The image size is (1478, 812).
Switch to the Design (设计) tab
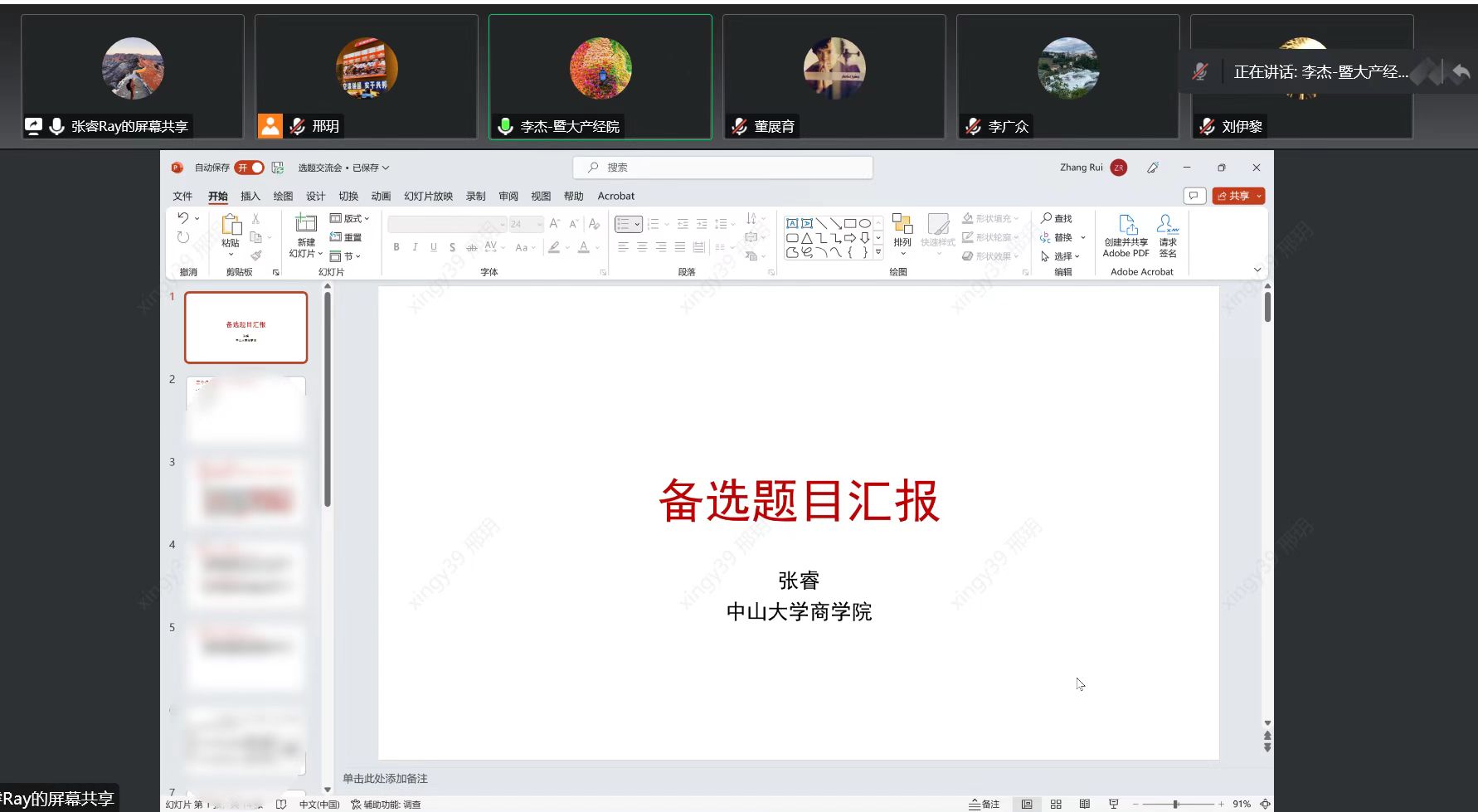[x=315, y=197]
